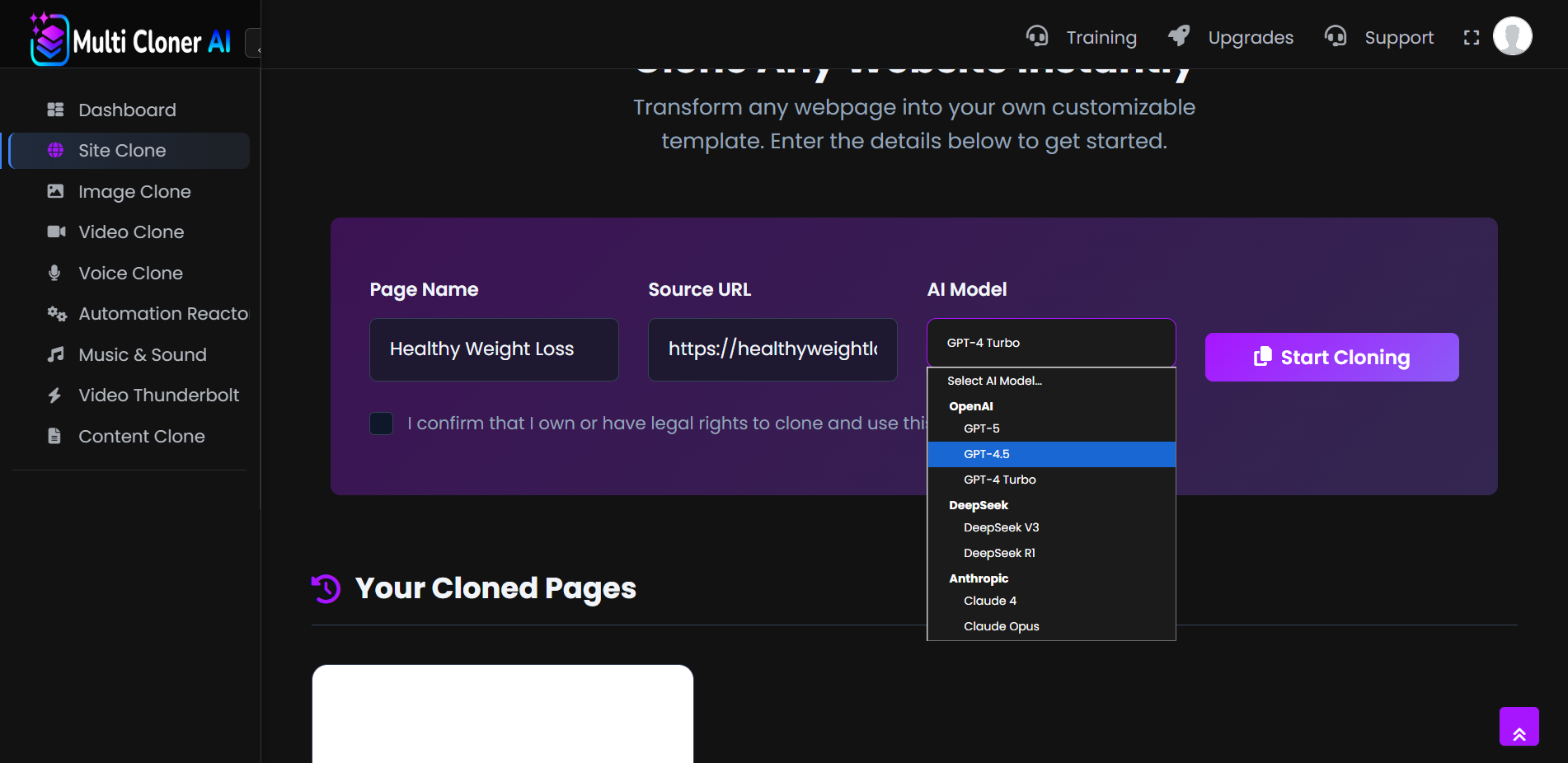
Task: Close the AI Model dropdown box
Action: pos(1050,343)
